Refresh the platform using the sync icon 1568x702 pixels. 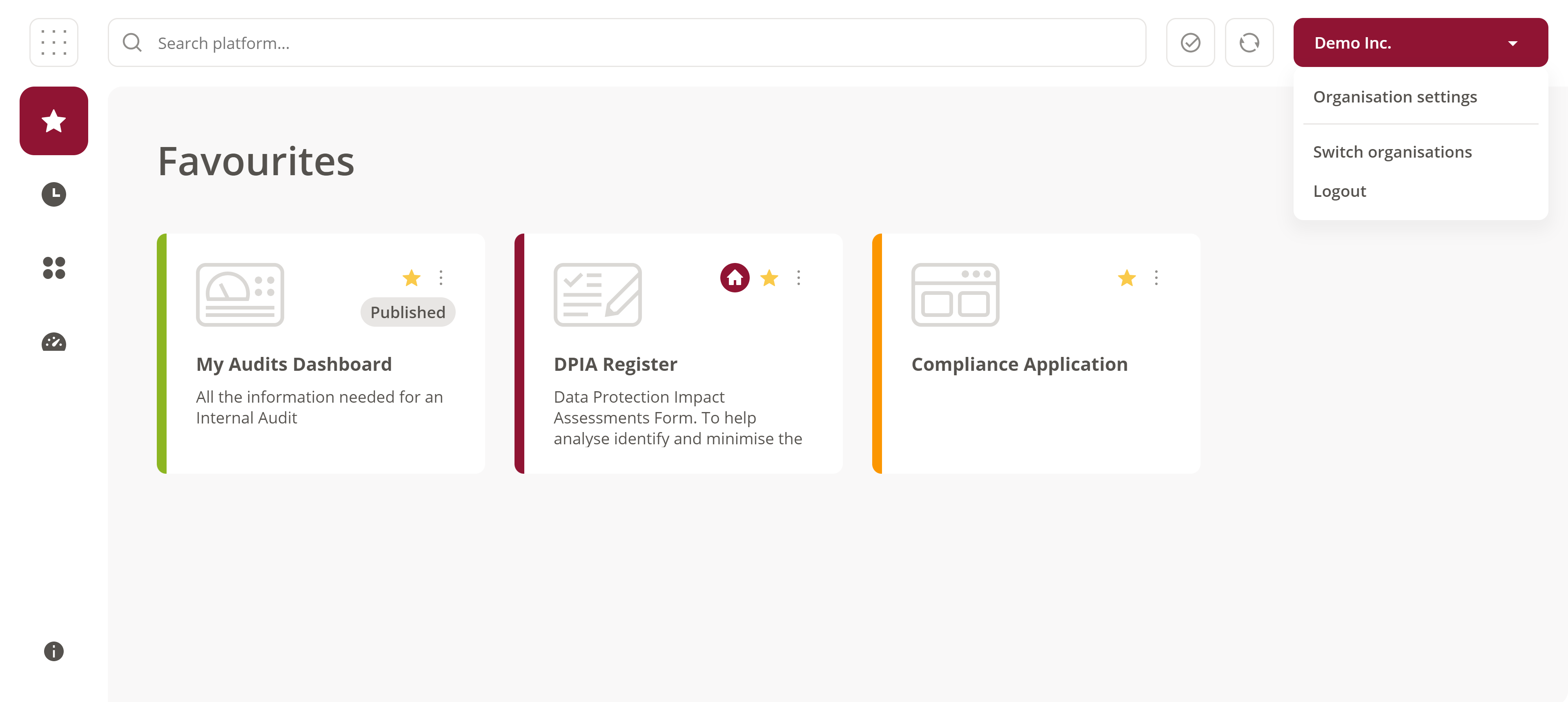[1249, 42]
